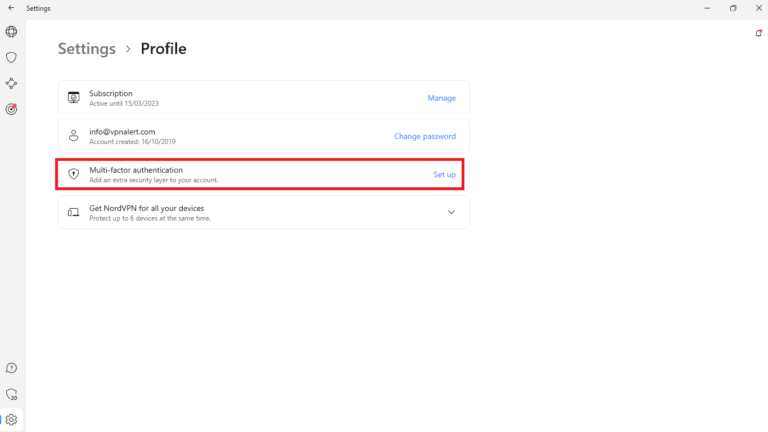Open the Meshnet icon in sidebar
Screen dimensions: 768x432
tap(11, 84)
